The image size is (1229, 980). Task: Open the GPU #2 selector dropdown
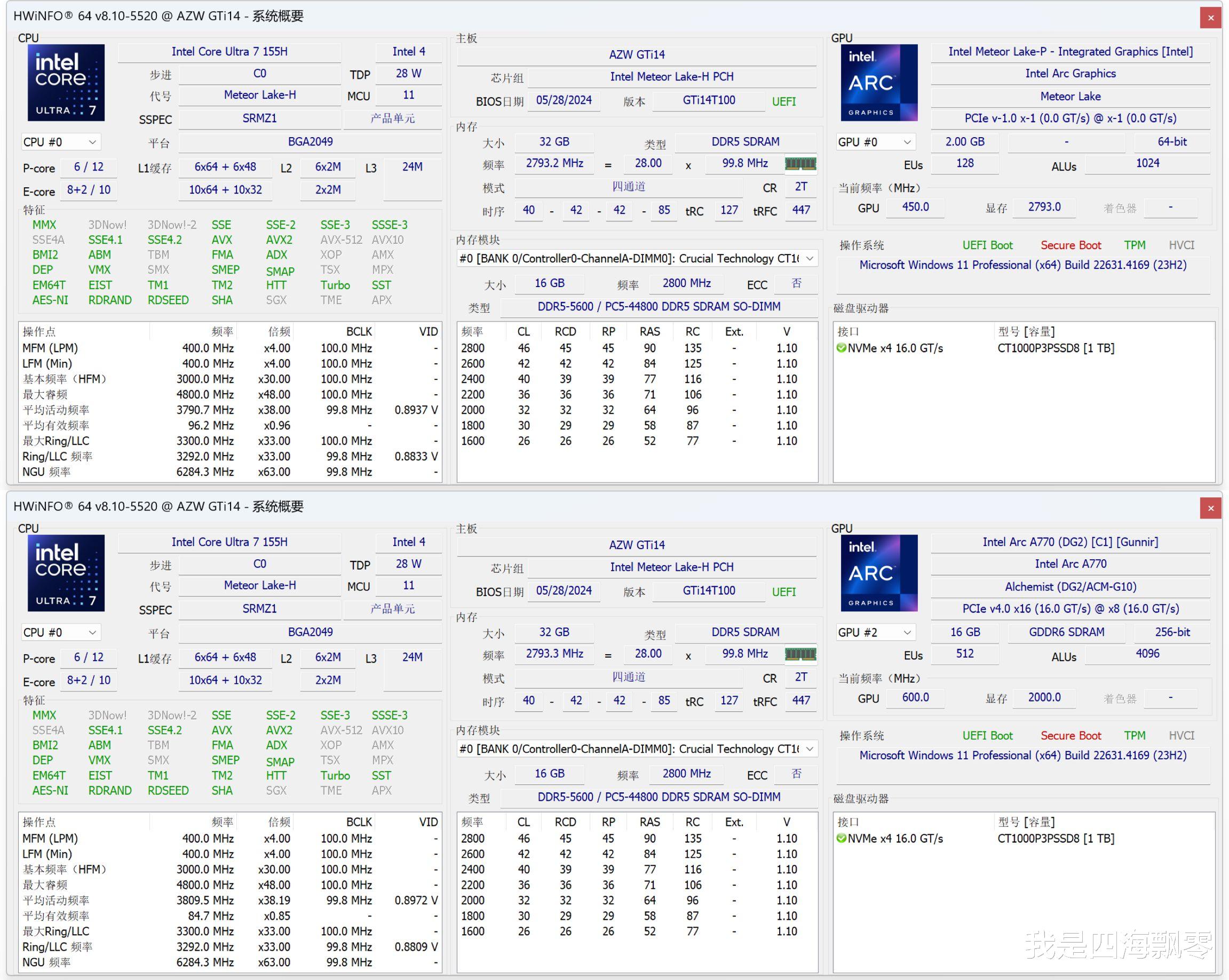pyautogui.click(x=875, y=633)
